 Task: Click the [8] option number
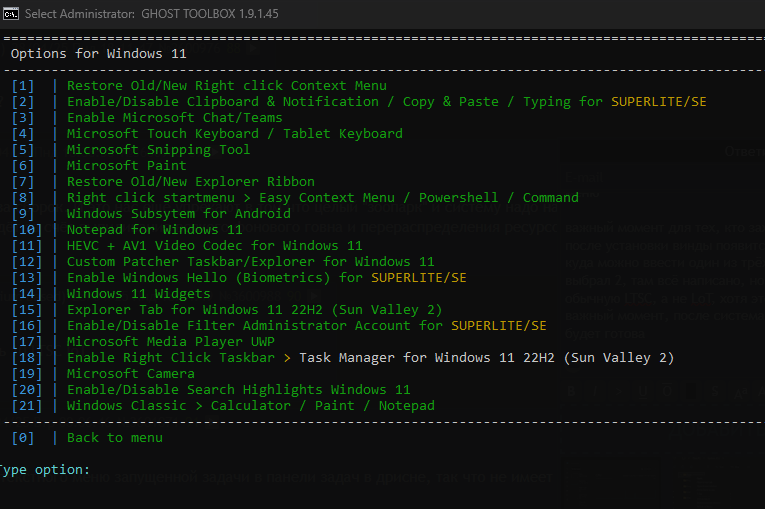tap(23, 198)
